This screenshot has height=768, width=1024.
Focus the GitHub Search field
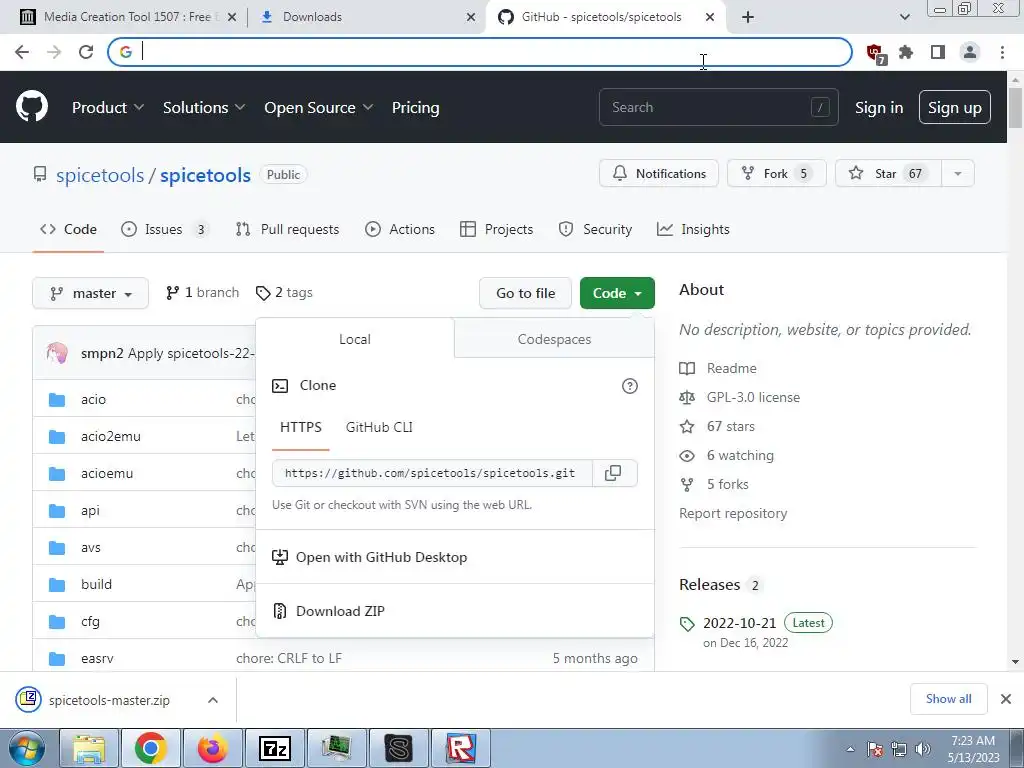(718, 107)
